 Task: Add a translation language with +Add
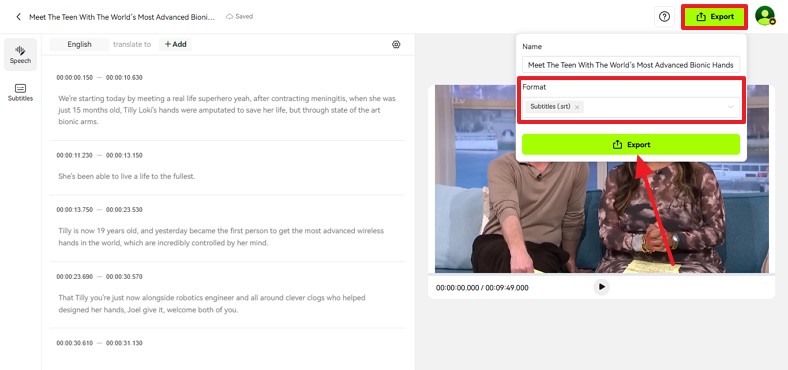click(175, 44)
